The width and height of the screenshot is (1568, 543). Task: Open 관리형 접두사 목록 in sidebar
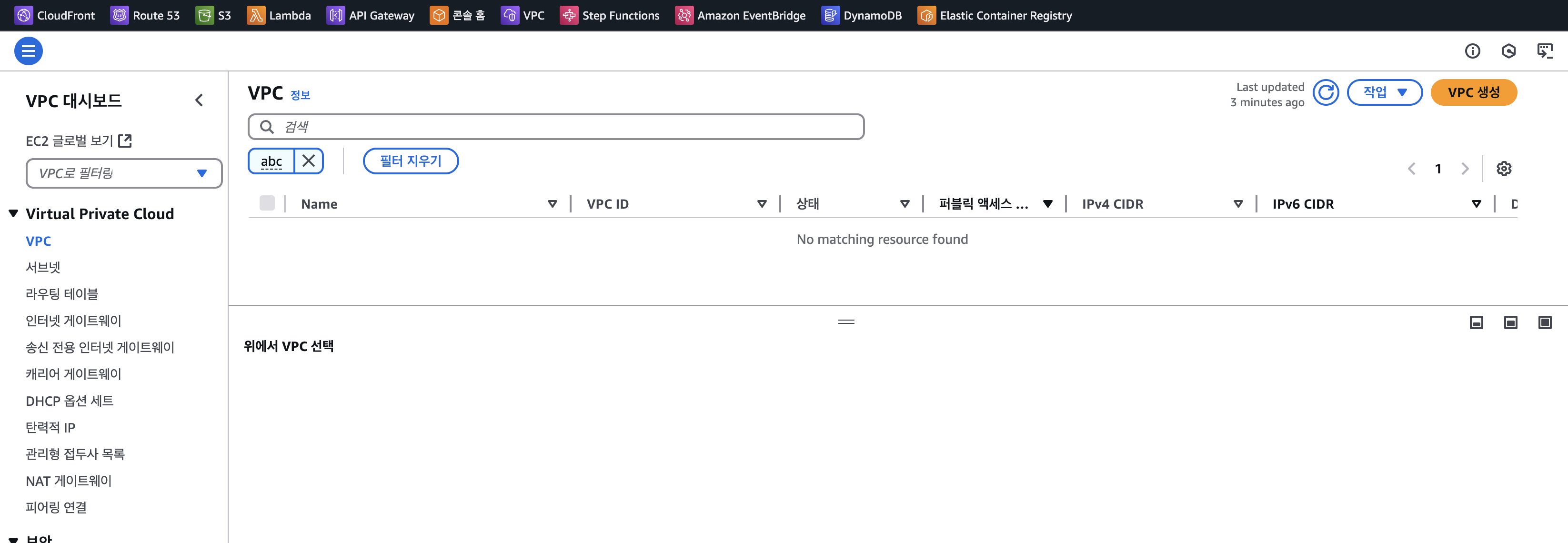[75, 454]
